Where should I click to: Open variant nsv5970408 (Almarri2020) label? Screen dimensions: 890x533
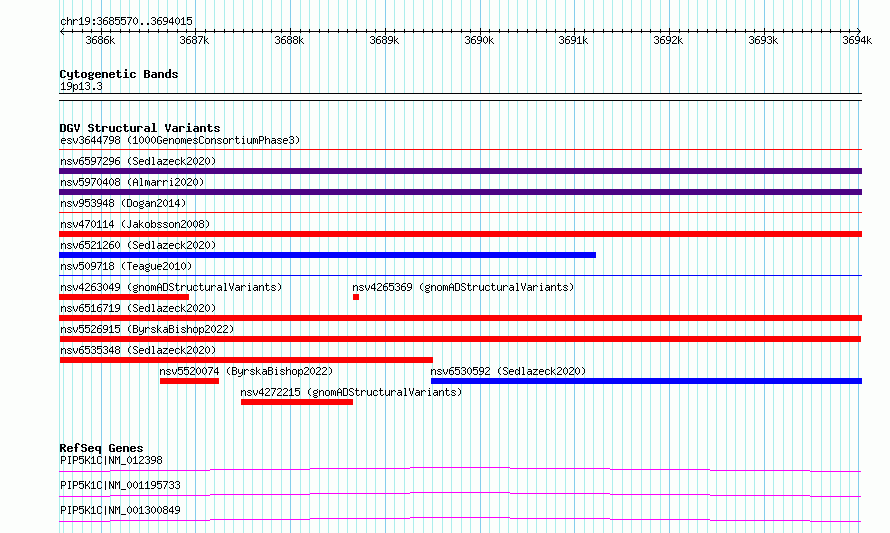click(132, 182)
